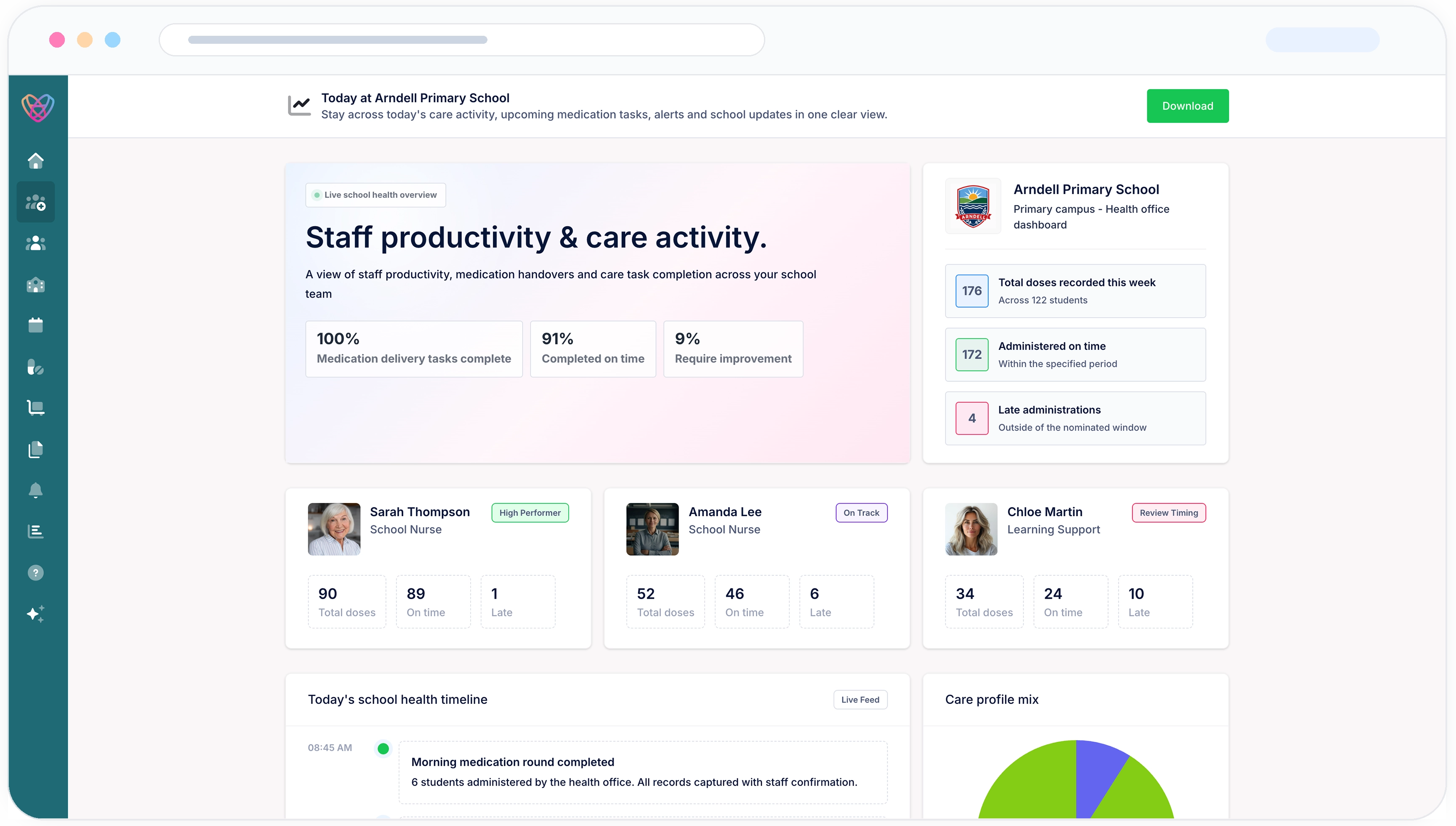
Task: Click the trend chart icon in header
Action: click(x=299, y=106)
